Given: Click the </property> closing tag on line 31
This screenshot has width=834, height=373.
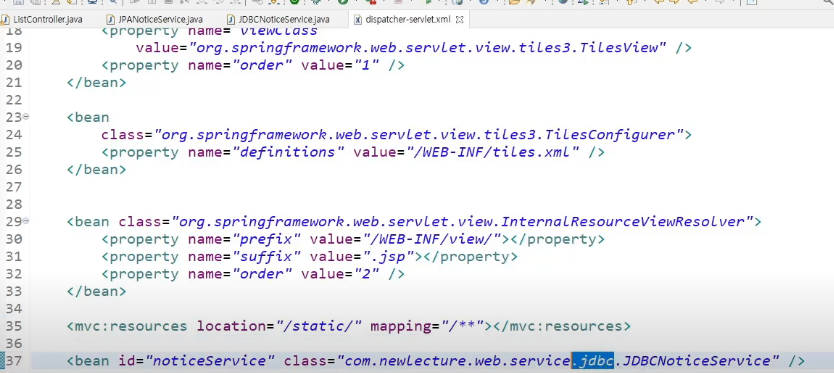Looking at the screenshot, I should pyautogui.click(x=470, y=256).
